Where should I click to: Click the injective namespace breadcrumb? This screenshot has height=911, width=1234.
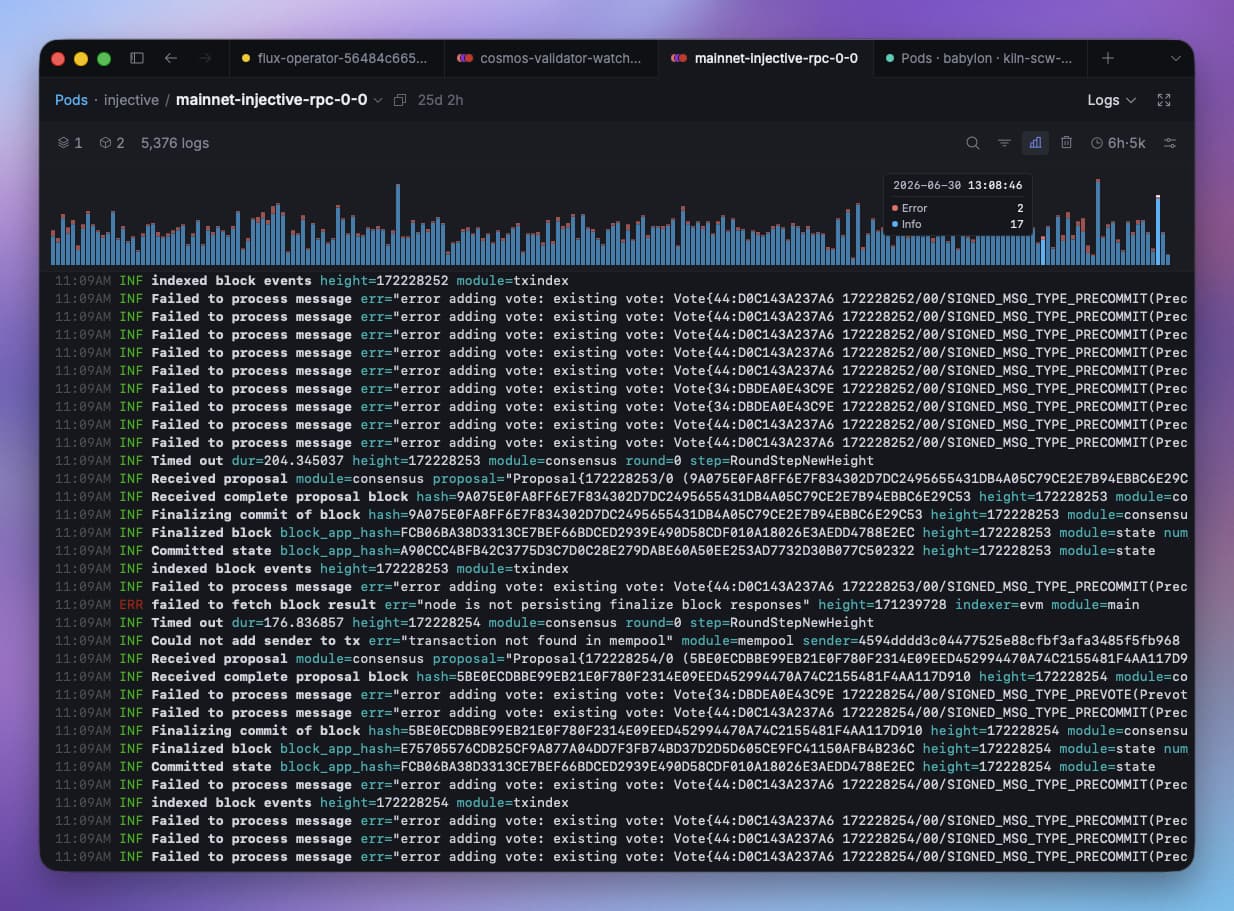131,100
